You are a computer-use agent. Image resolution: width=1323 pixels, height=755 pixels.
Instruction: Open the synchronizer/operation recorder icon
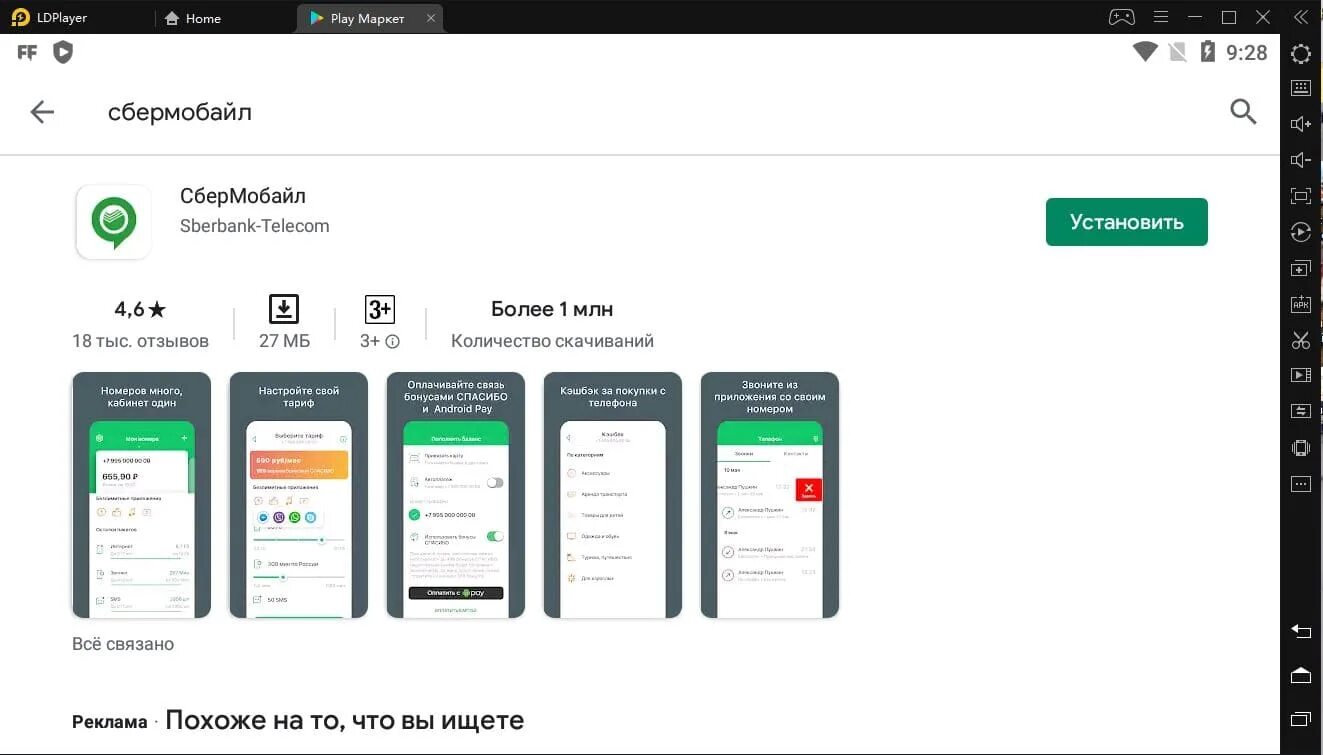pyautogui.click(x=1301, y=232)
